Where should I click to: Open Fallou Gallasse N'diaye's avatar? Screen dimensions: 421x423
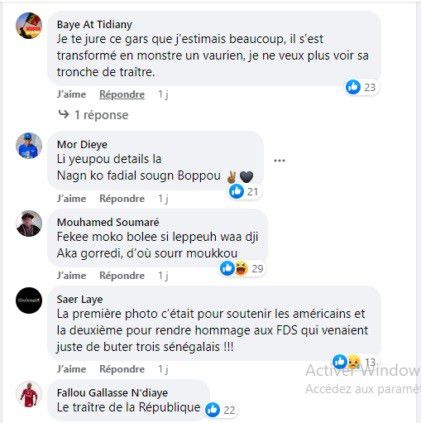(29, 394)
